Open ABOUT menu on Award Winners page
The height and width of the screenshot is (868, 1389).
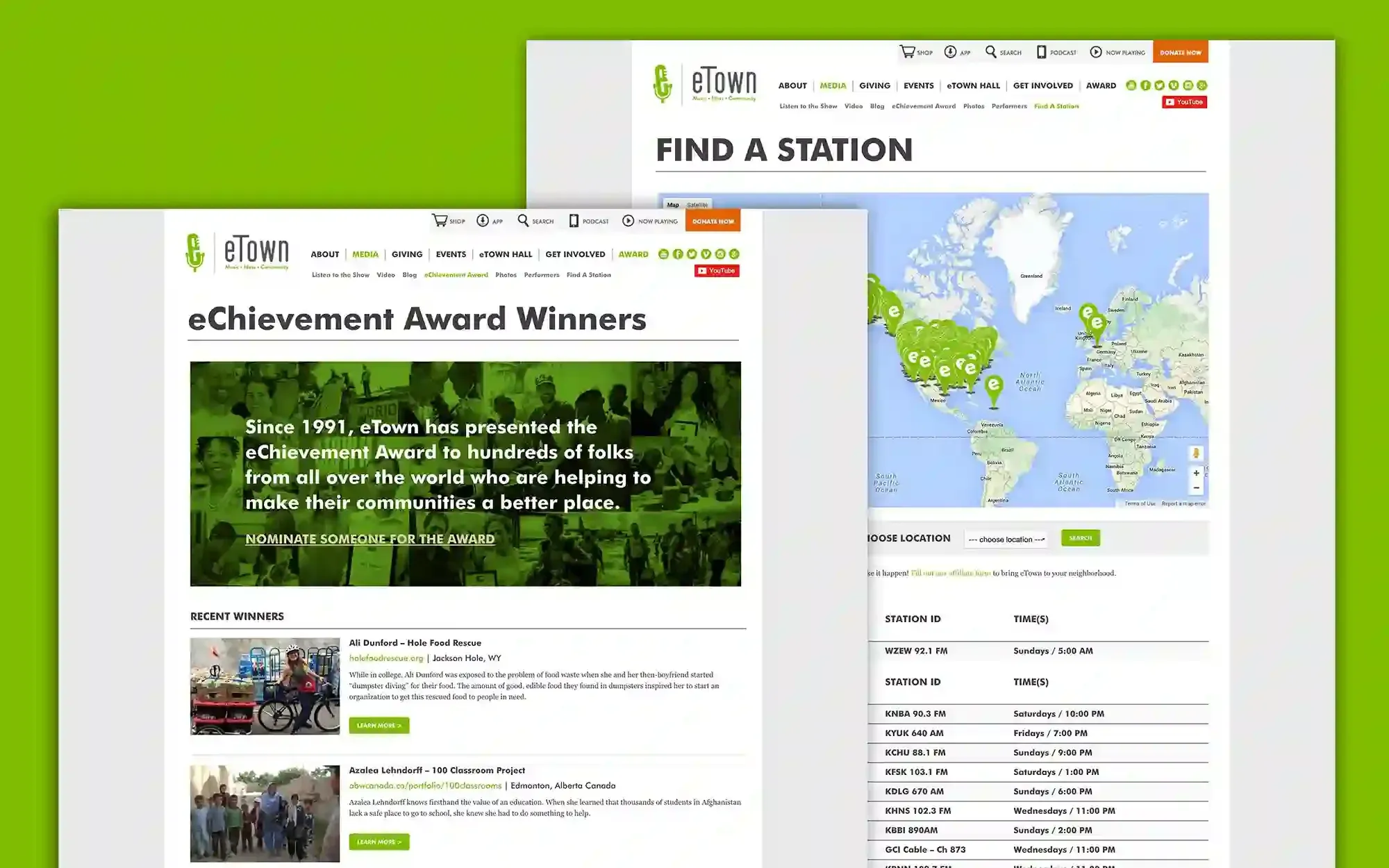(x=325, y=254)
